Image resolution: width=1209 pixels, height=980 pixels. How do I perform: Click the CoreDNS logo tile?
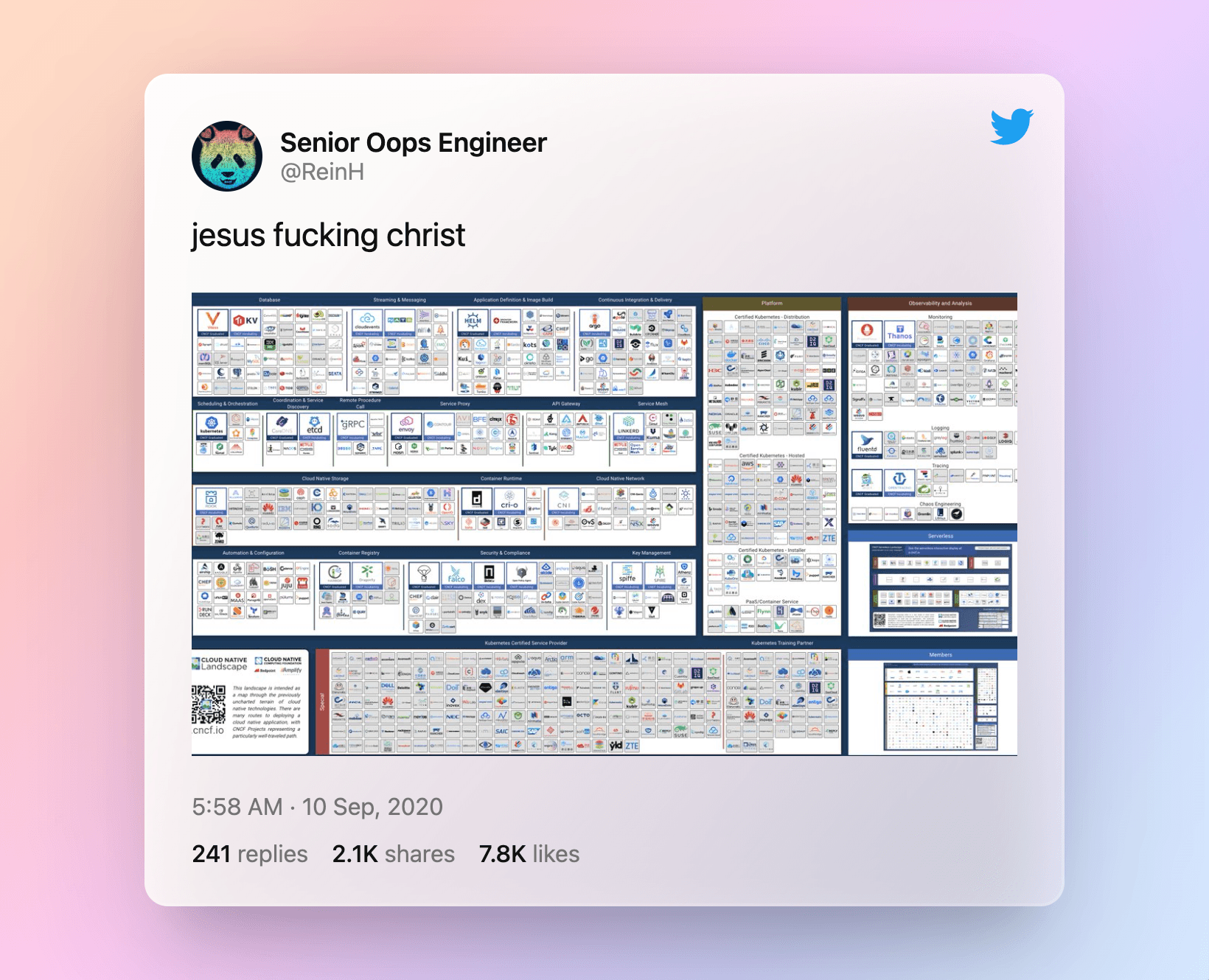[x=282, y=427]
